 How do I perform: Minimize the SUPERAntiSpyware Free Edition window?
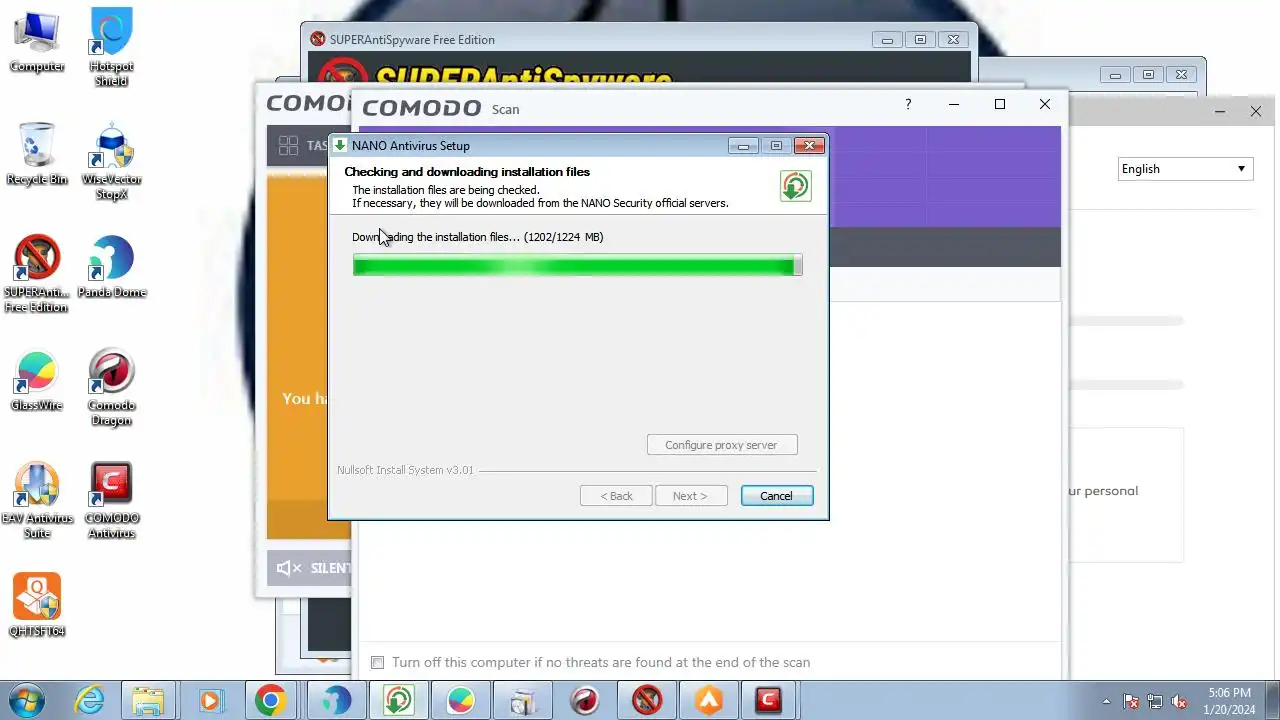point(887,40)
